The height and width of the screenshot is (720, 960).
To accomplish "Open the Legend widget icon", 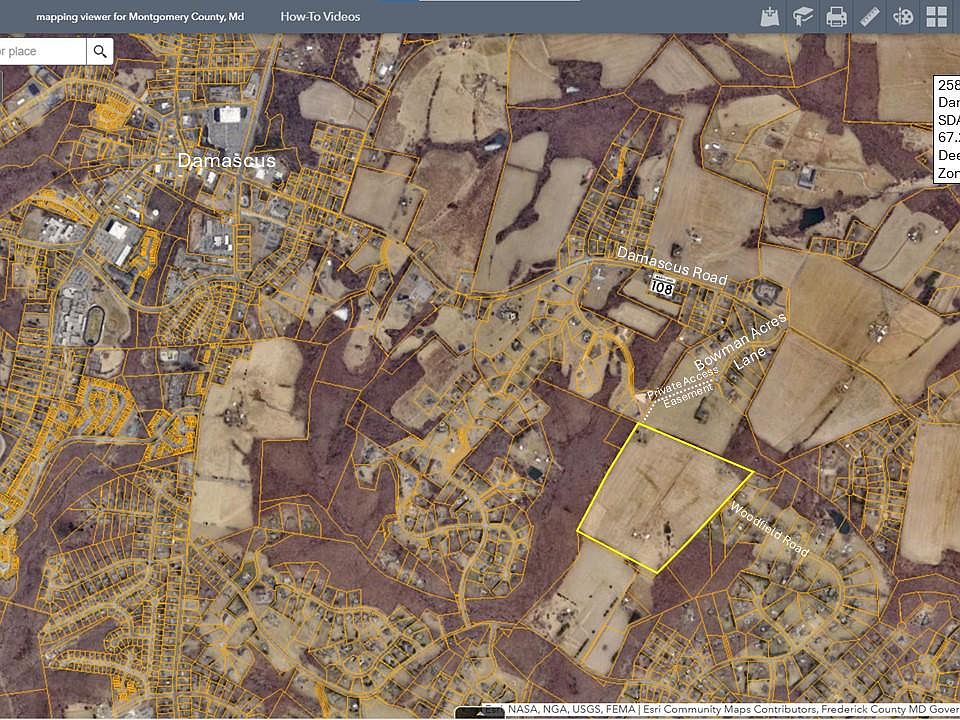I will coord(803,16).
